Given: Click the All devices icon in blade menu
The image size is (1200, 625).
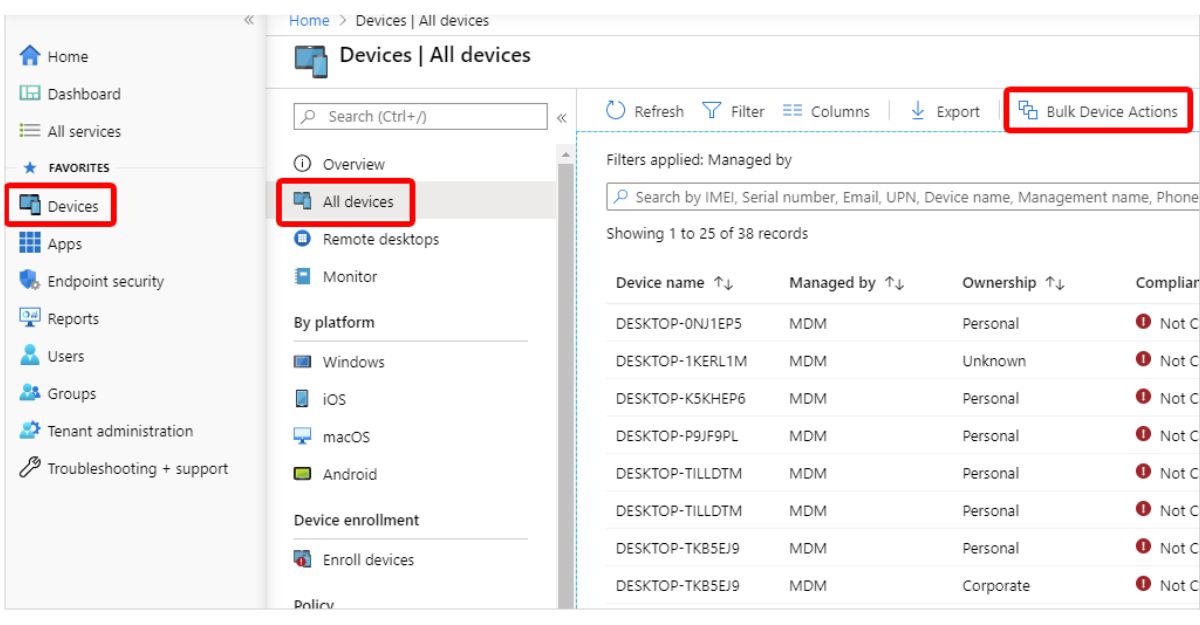Looking at the screenshot, I should [x=303, y=202].
